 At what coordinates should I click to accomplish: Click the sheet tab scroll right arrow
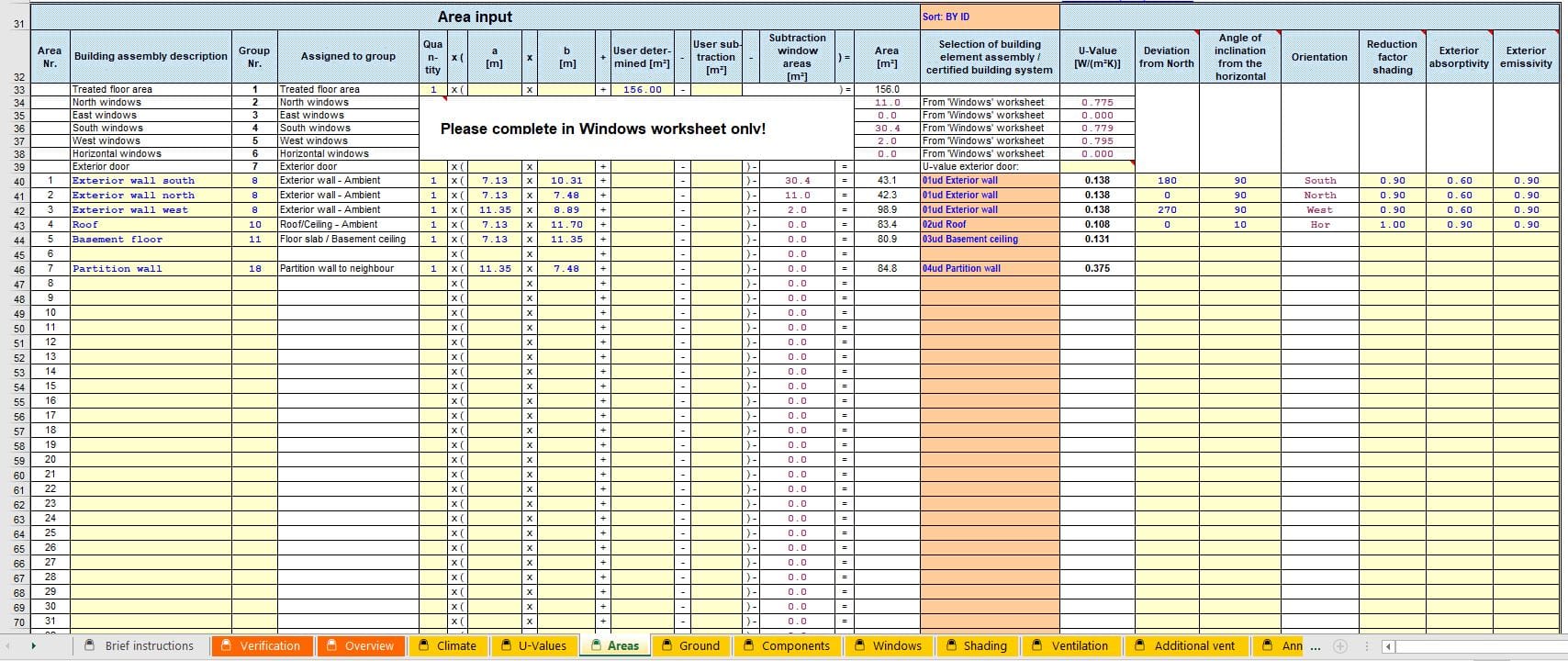[x=34, y=646]
